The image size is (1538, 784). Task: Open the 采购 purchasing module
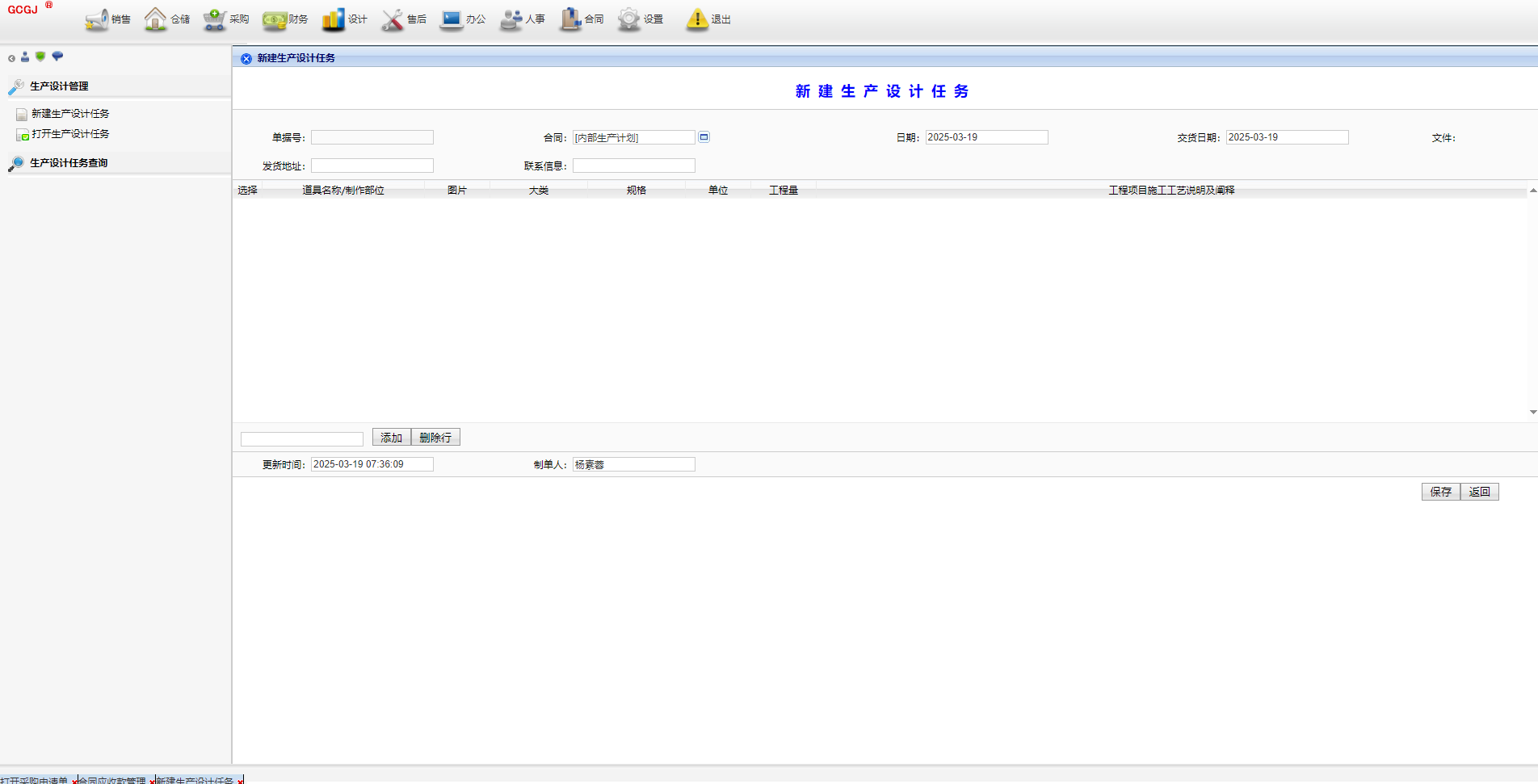(x=226, y=19)
